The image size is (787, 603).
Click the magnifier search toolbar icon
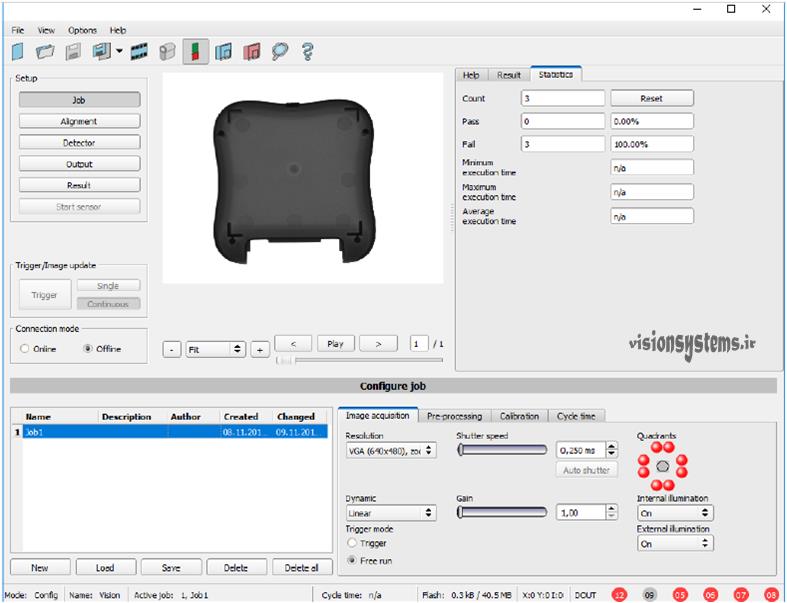pos(279,51)
